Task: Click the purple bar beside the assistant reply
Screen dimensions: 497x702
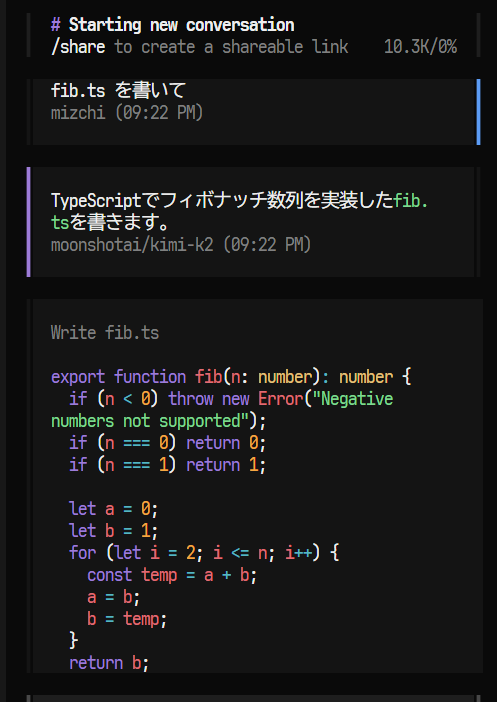Action: 29,222
